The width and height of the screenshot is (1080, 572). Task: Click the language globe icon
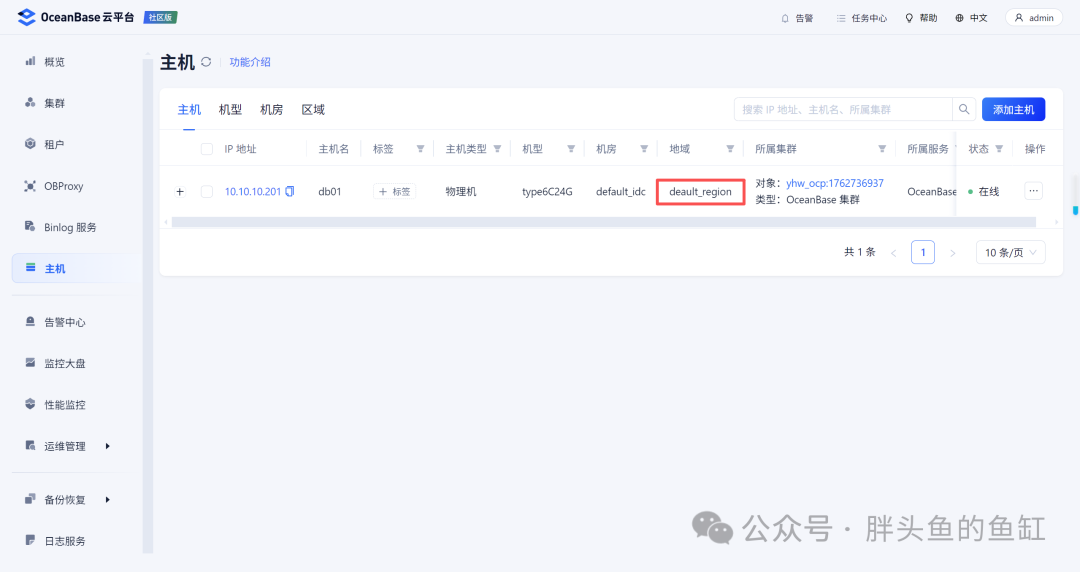tap(959, 18)
